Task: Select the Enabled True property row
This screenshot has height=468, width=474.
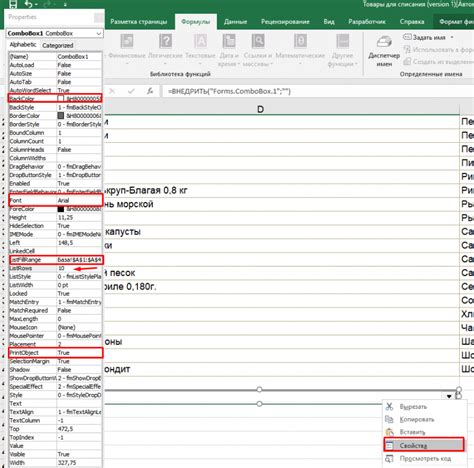Action: coord(55,184)
